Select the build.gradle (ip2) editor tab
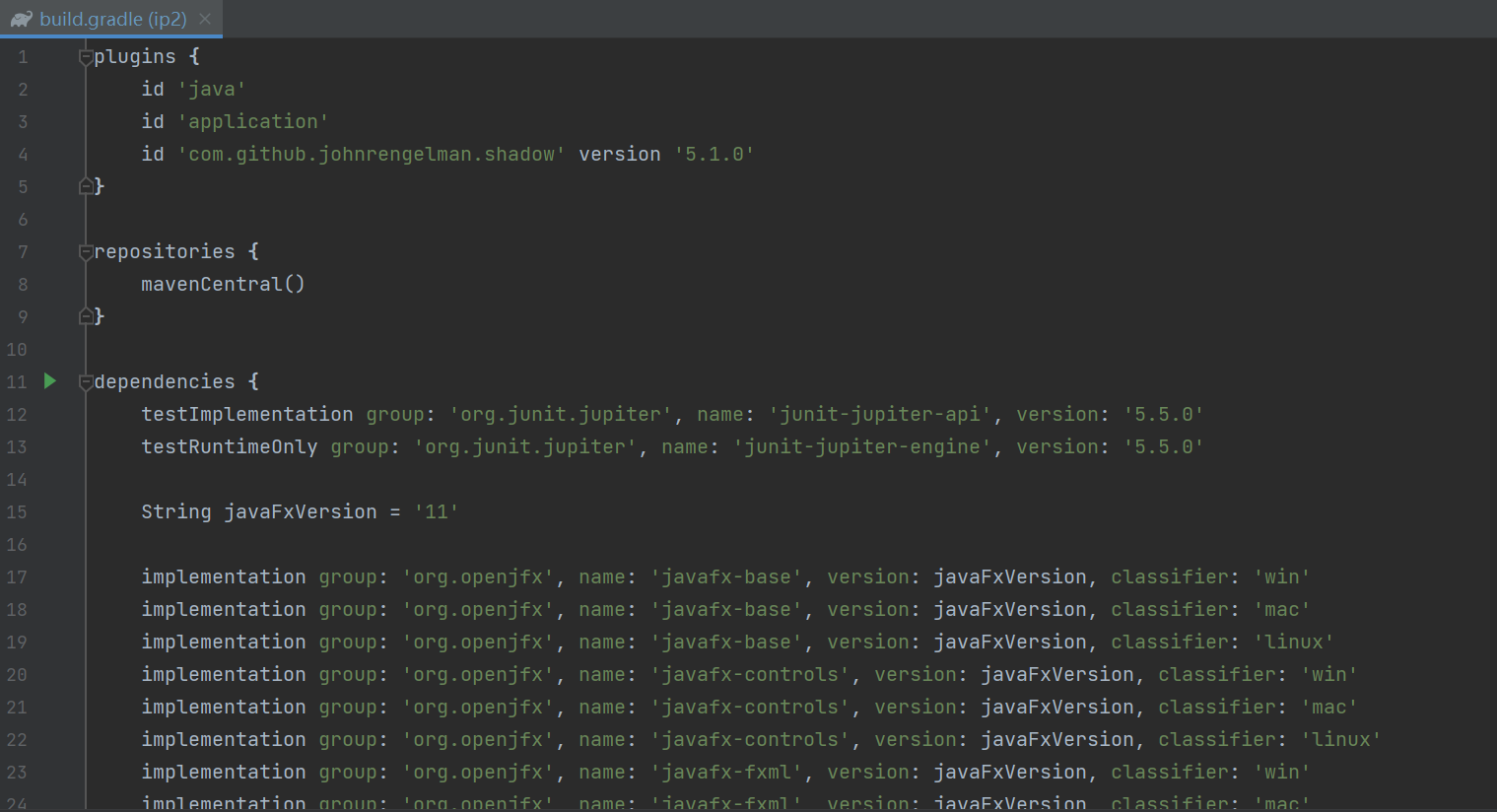1497x812 pixels. pos(108,18)
